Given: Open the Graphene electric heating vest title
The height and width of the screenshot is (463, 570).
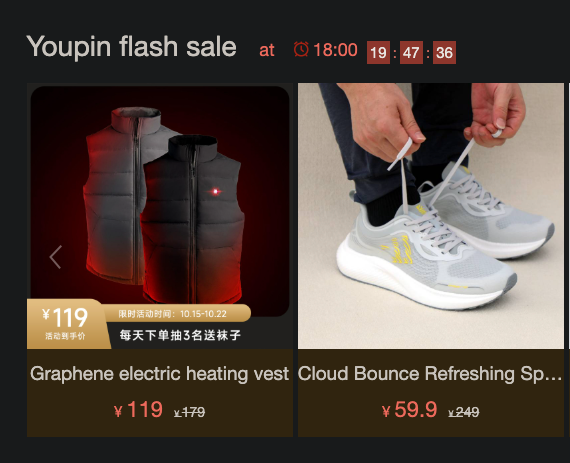Looking at the screenshot, I should [x=159, y=374].
